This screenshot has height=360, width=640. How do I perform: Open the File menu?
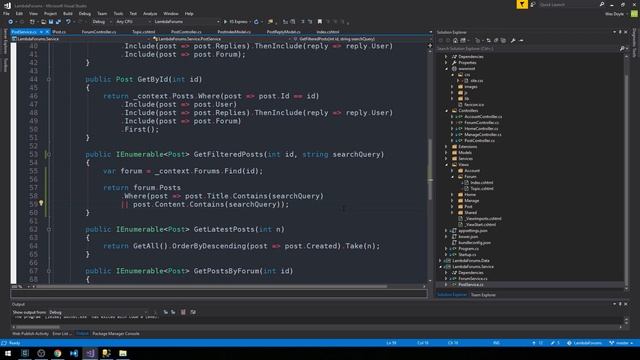pos(6,13)
